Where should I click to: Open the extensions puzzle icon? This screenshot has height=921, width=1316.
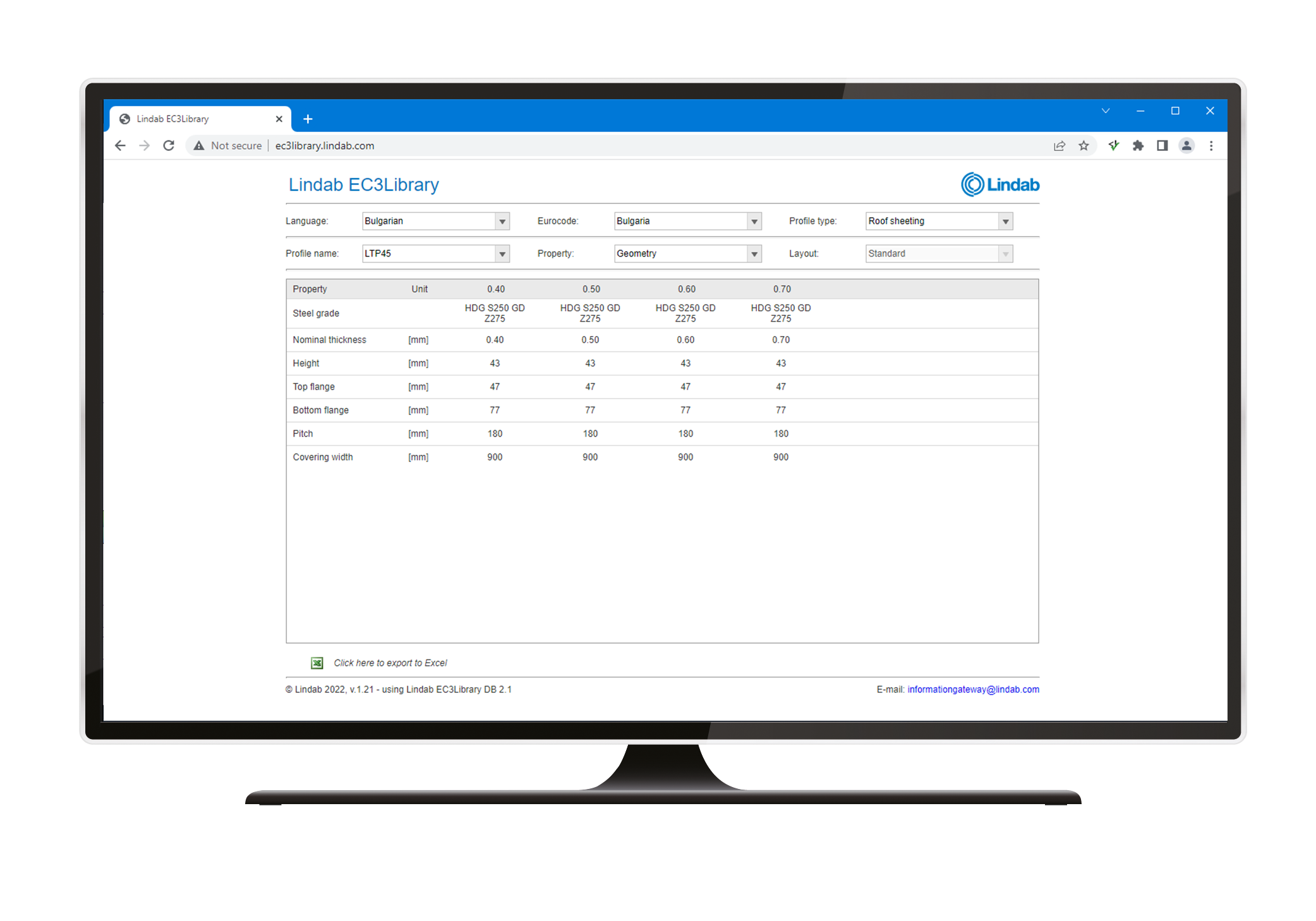tap(1138, 146)
